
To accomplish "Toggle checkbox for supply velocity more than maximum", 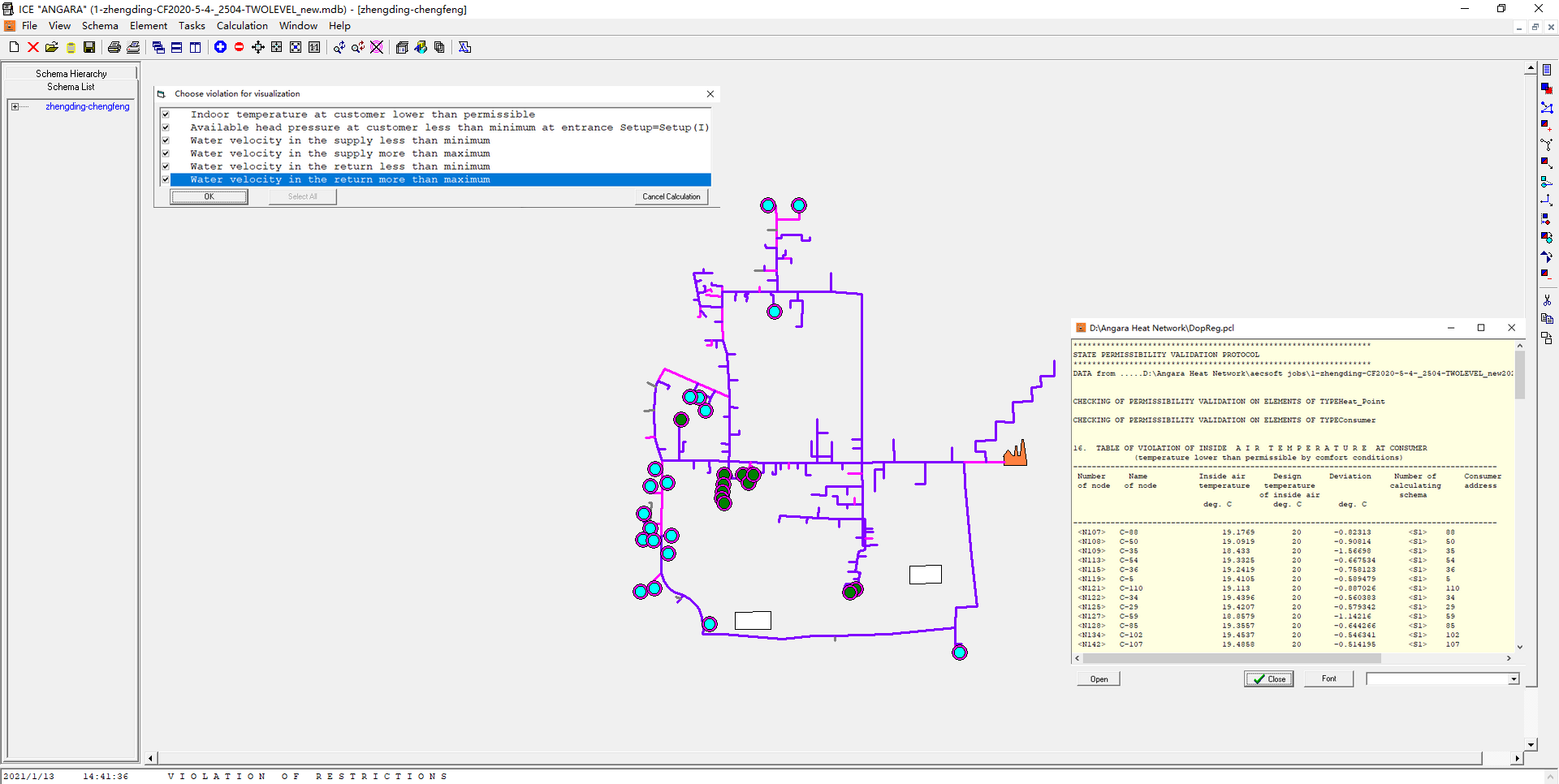I will 166,153.
